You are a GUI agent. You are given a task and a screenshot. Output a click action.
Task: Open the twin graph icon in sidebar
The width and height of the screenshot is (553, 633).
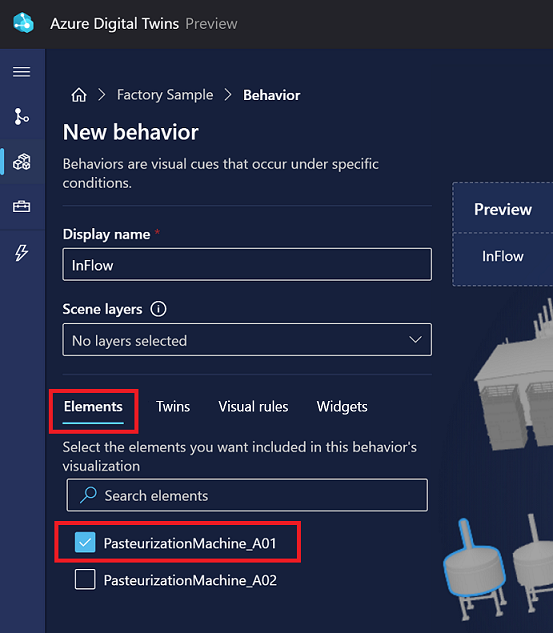[x=21, y=117]
